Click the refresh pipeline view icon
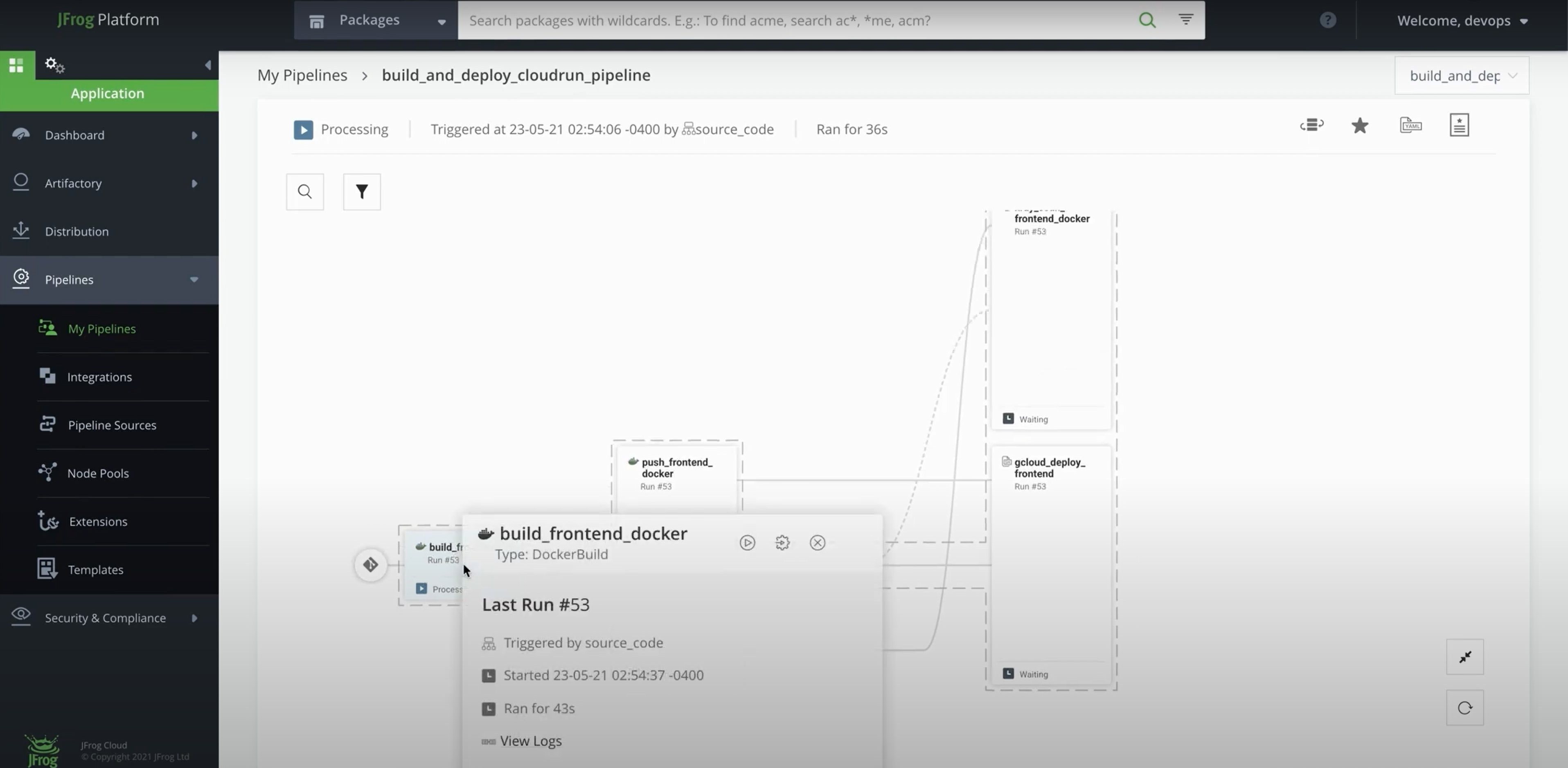Screen dimensions: 1568x768 click(1464, 708)
